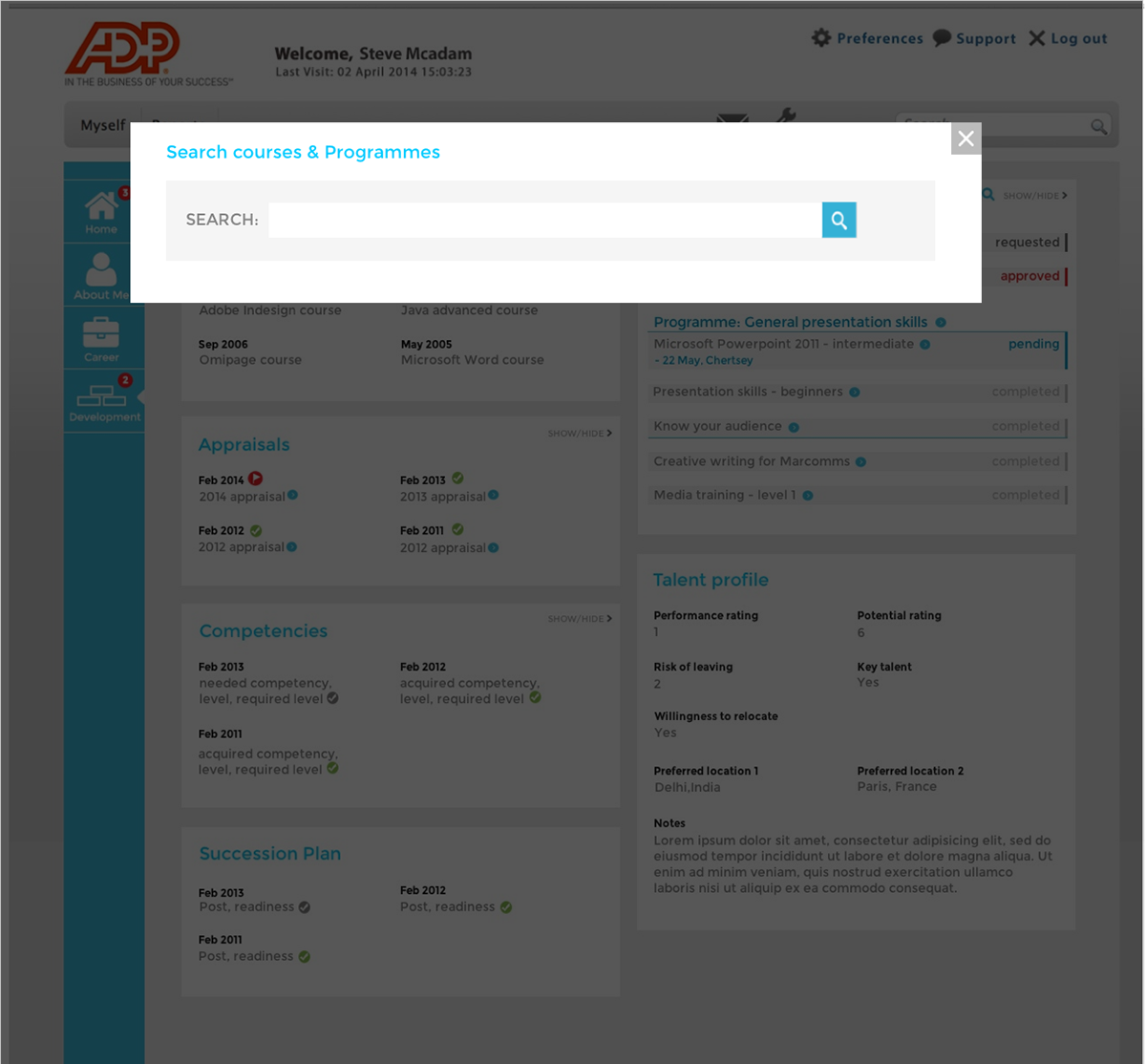
Task: Click Feb 2011 Post, readiness check icon
Action: point(304,956)
